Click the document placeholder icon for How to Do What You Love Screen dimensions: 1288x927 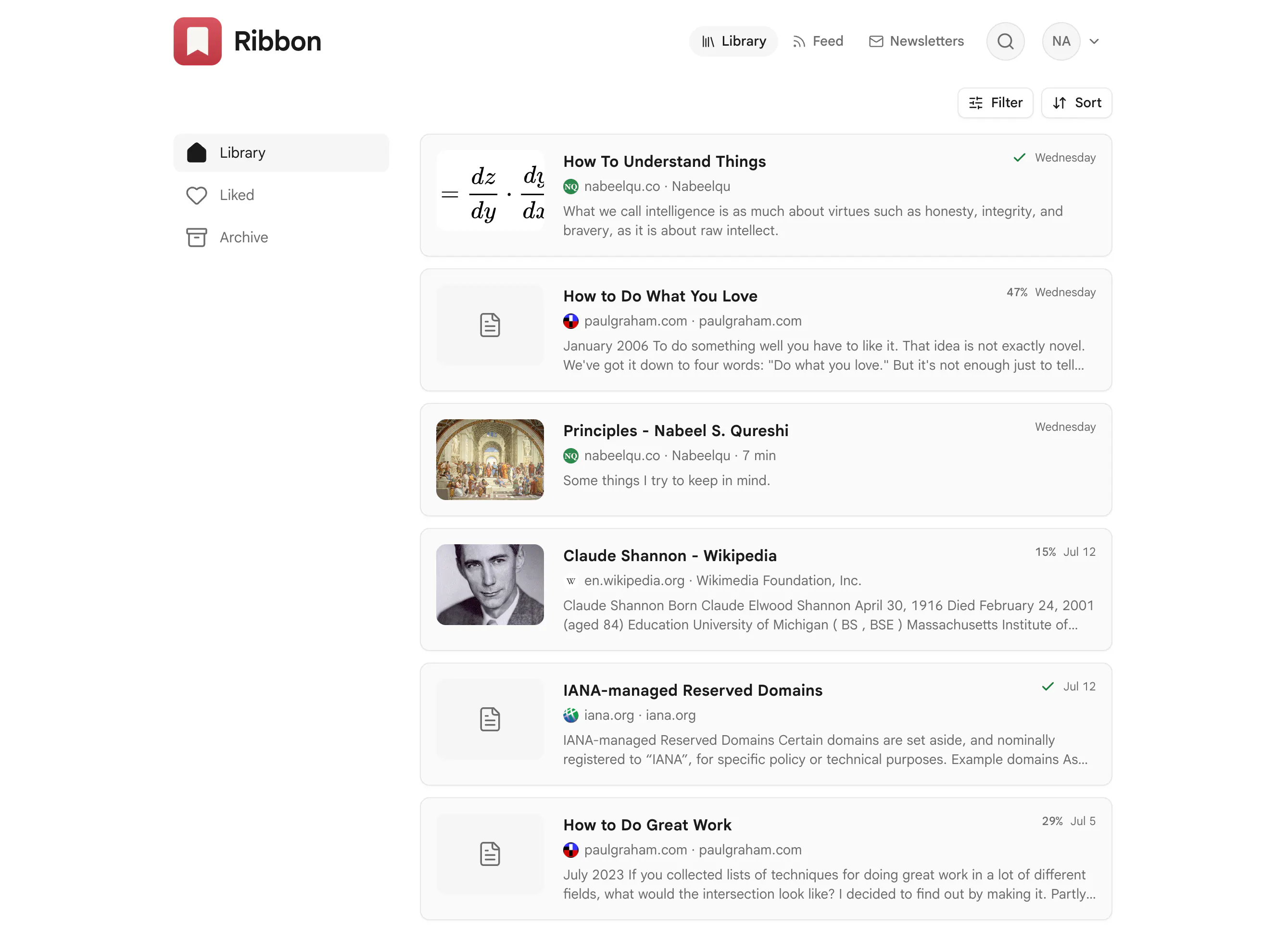tap(490, 325)
